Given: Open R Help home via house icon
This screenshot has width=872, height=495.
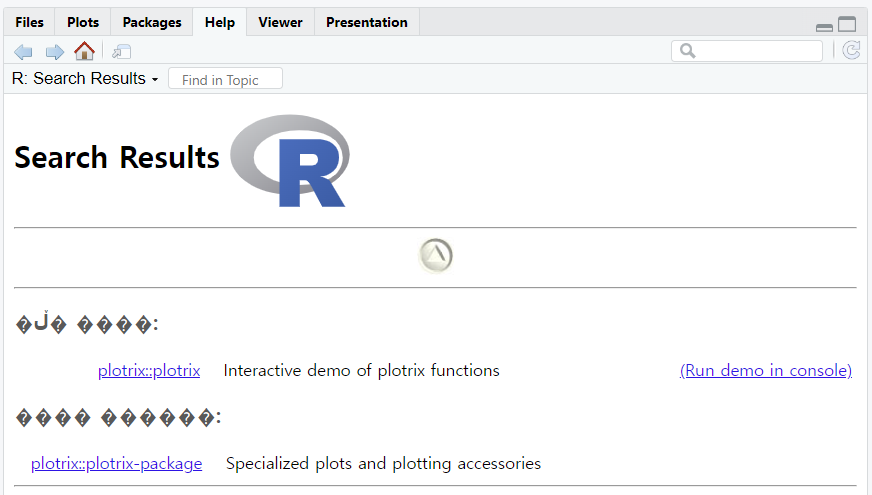Looking at the screenshot, I should pos(85,51).
